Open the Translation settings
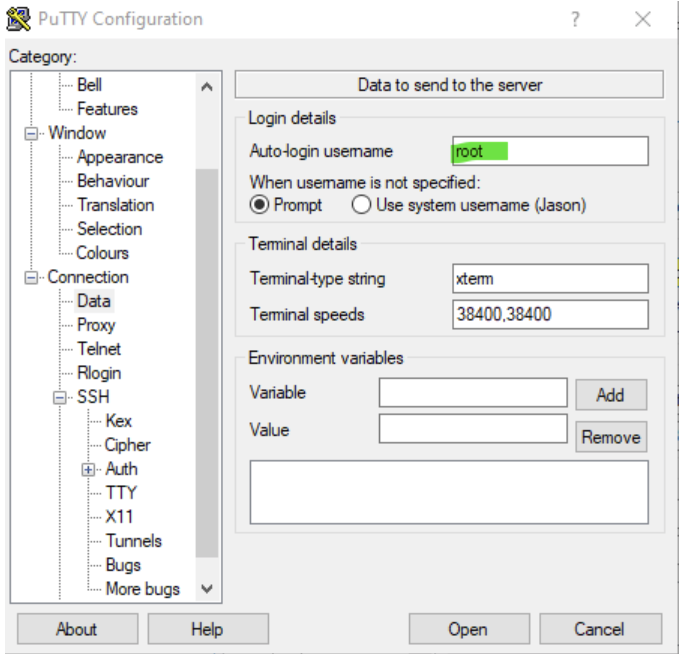The width and height of the screenshot is (688, 654). 115,205
